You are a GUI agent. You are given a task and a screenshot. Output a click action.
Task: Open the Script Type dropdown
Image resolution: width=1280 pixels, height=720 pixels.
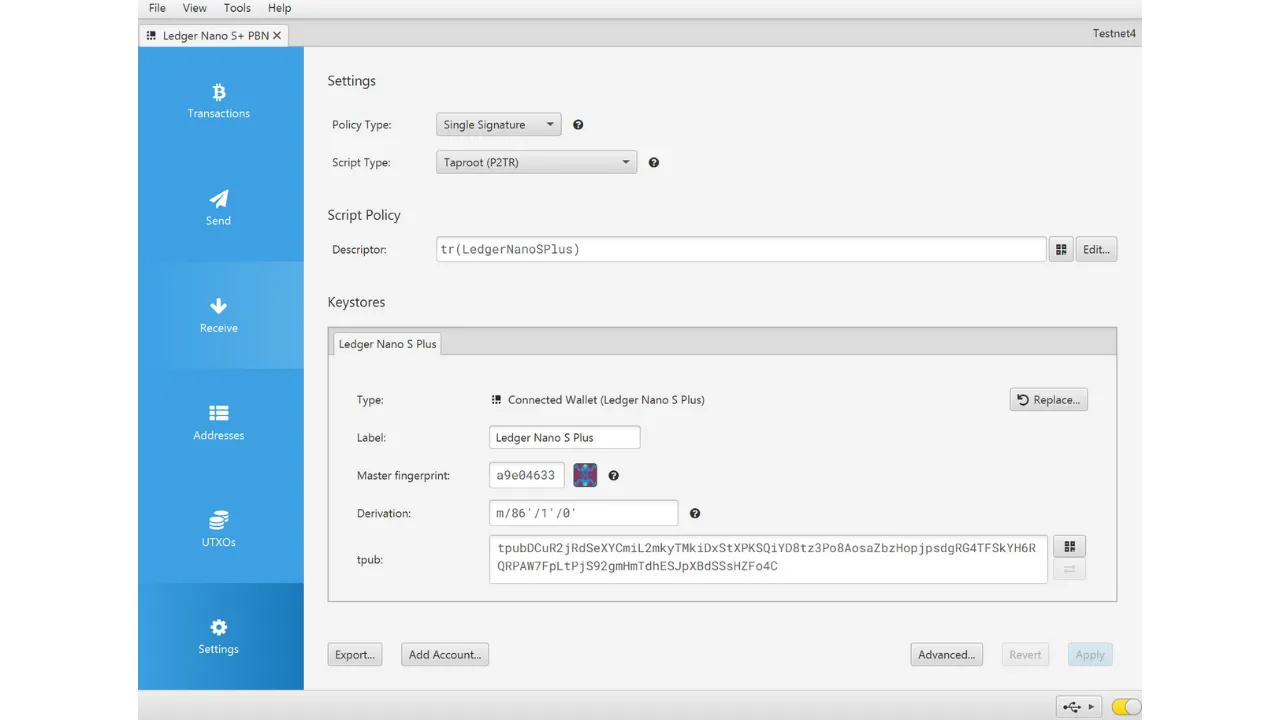[x=537, y=162]
